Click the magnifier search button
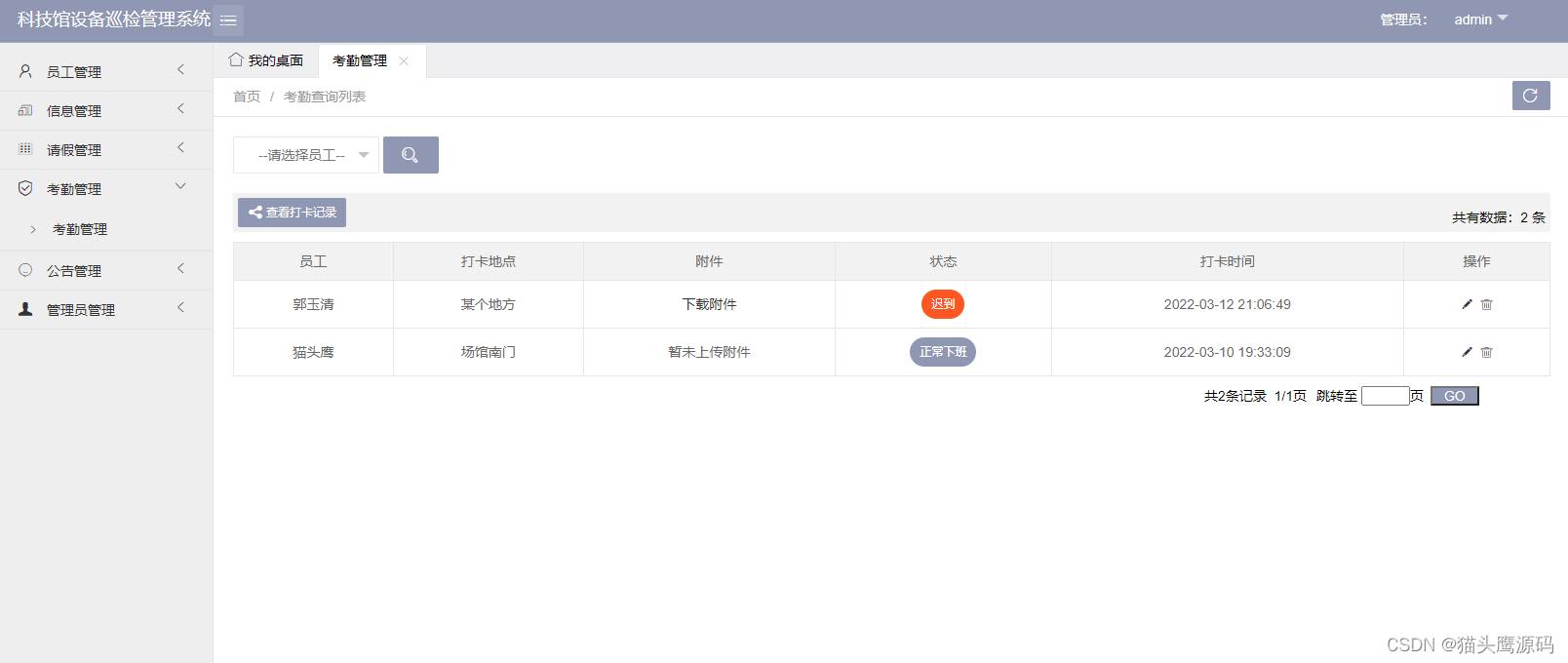 click(x=411, y=155)
